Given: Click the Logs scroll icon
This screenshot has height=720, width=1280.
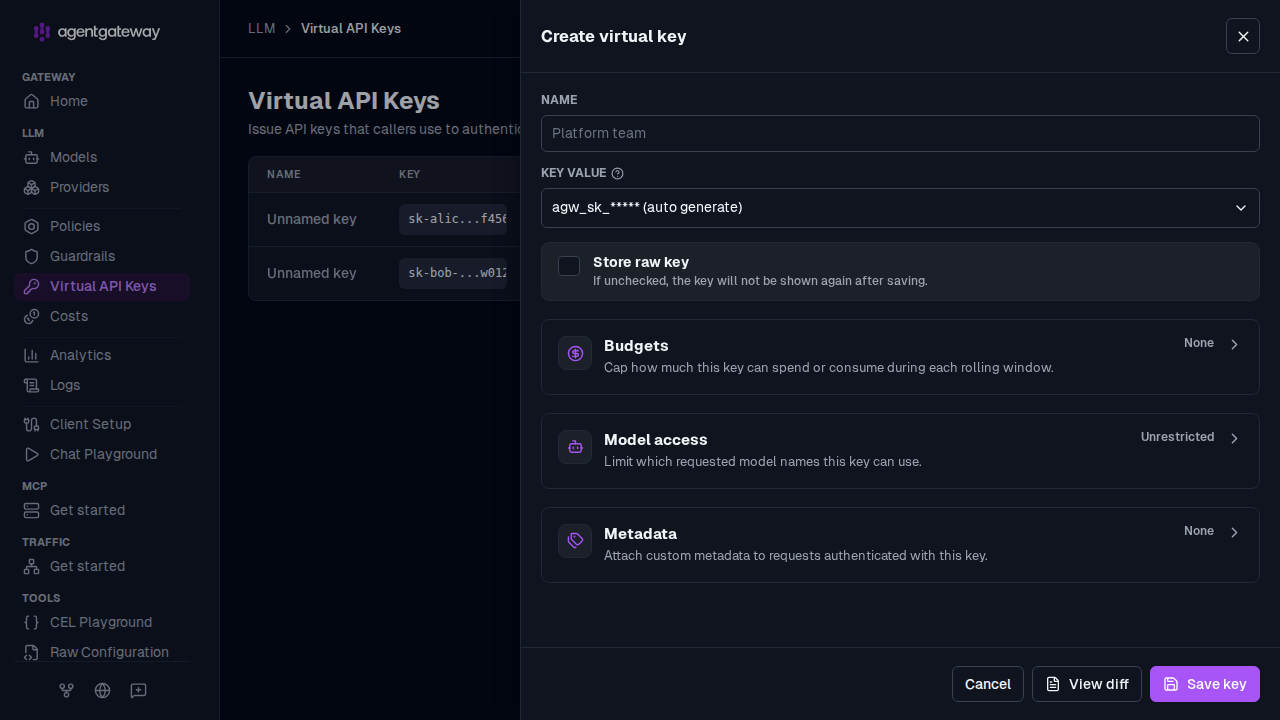Looking at the screenshot, I should pos(31,385).
